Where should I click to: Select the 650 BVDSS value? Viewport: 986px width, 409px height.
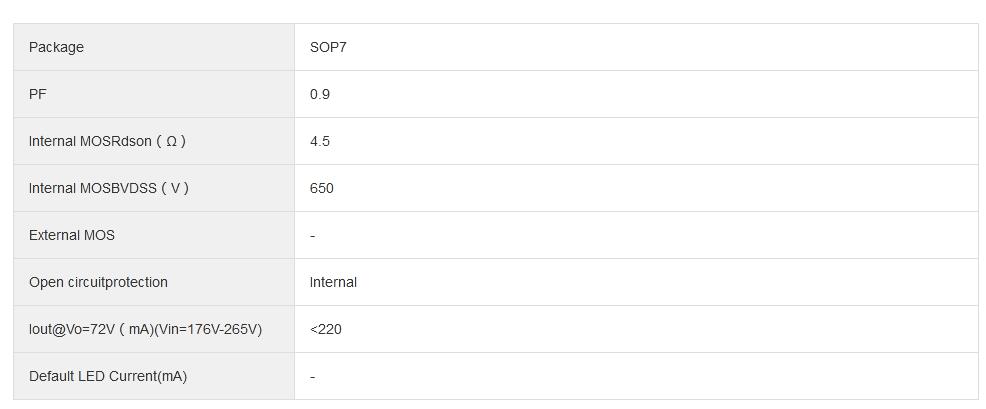[322, 188]
